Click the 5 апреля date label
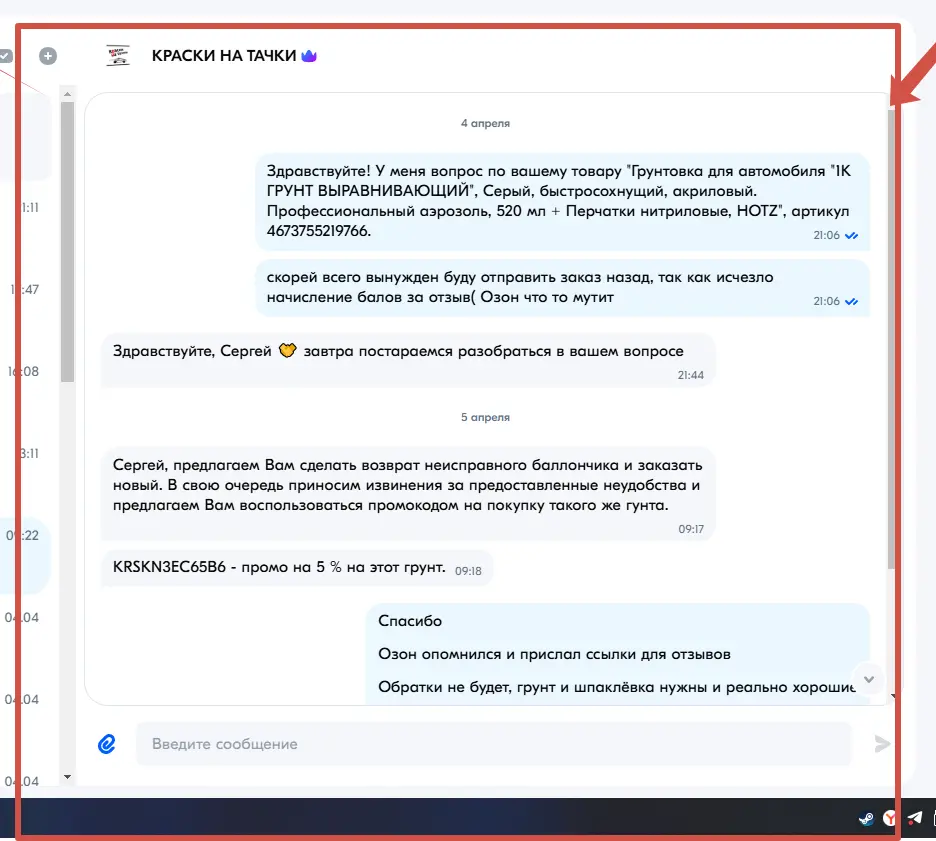Viewport: 936px width, 841px height. tap(485, 417)
